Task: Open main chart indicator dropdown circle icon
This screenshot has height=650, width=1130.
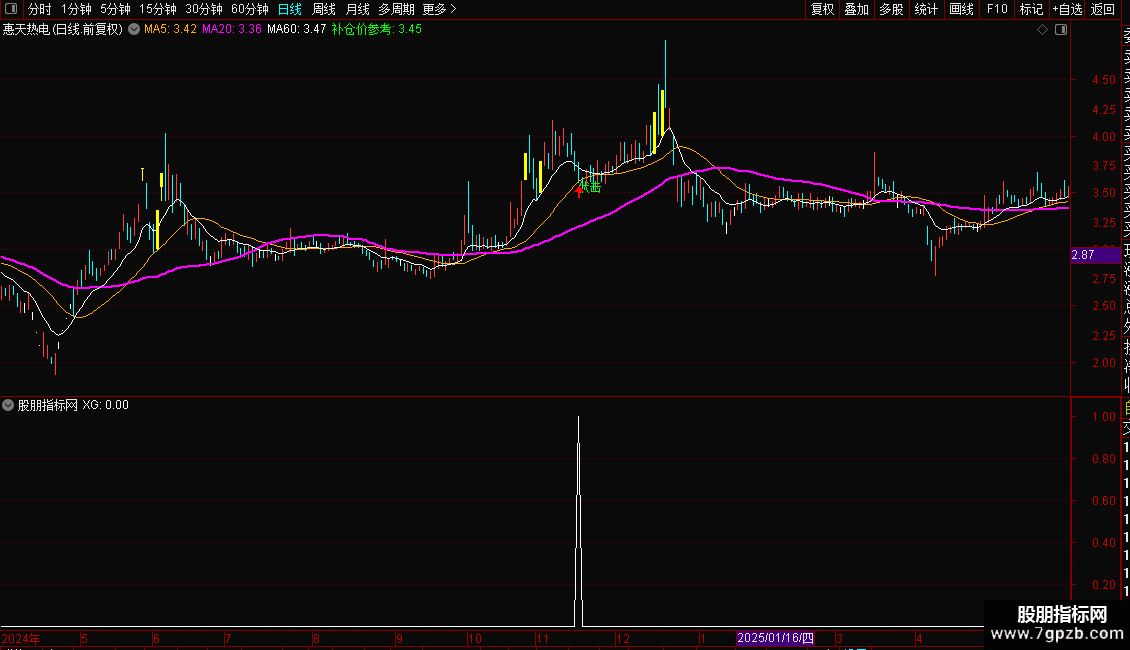Action: click(134, 30)
